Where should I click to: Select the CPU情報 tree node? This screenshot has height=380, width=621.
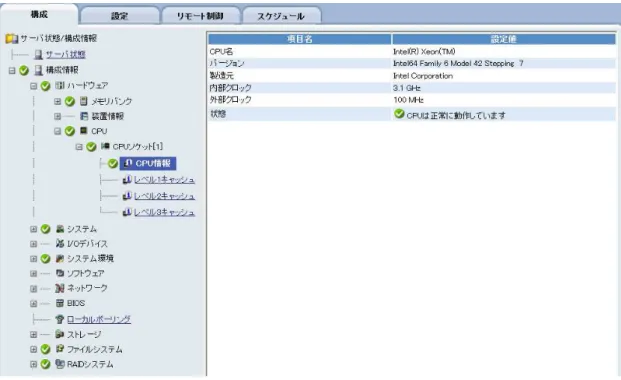click(148, 163)
